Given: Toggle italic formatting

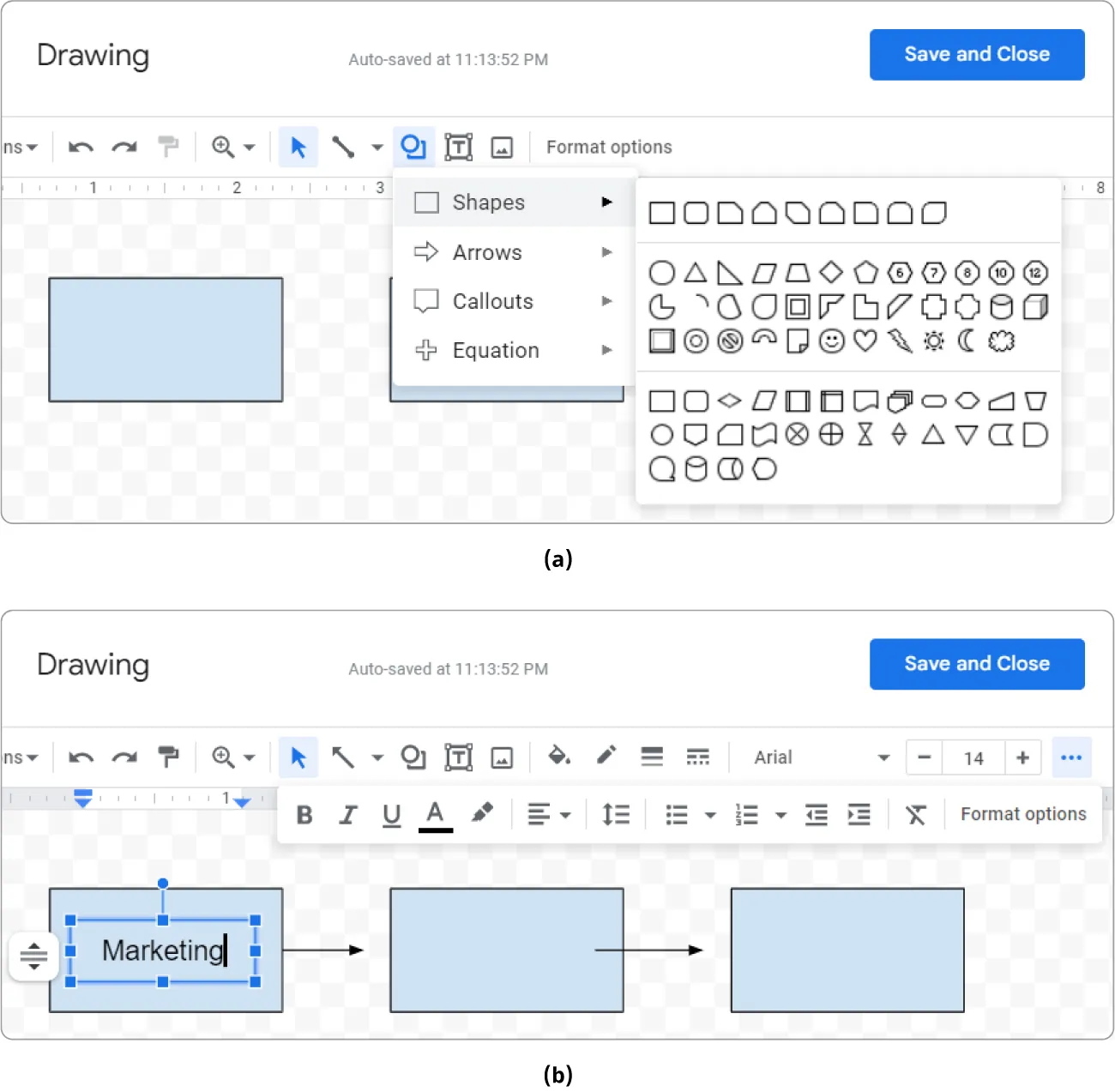Looking at the screenshot, I should (x=348, y=814).
